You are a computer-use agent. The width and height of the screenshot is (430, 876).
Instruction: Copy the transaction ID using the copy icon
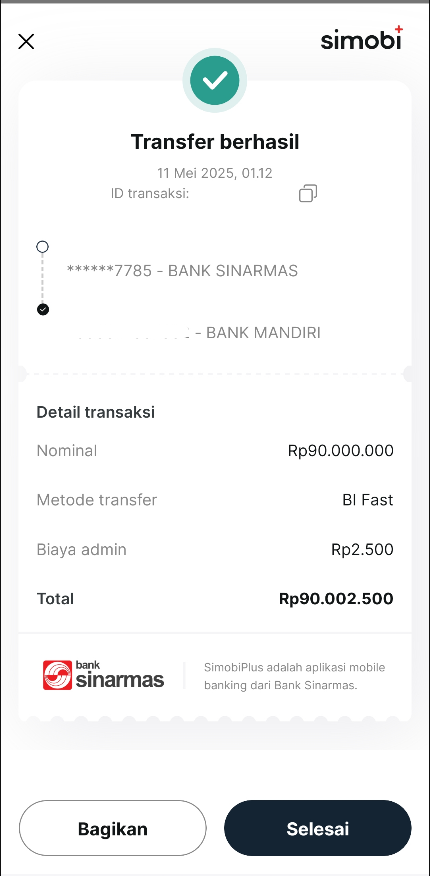(x=308, y=193)
